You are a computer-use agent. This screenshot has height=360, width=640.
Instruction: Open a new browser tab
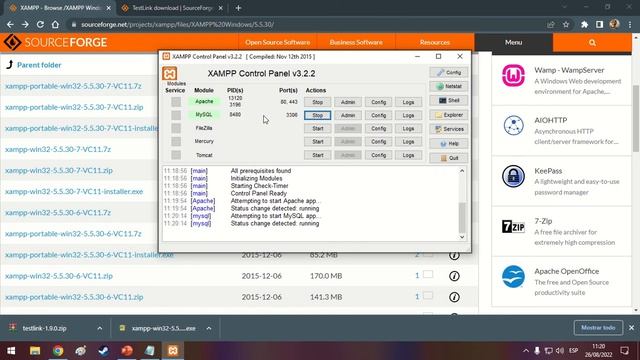[238, 8]
